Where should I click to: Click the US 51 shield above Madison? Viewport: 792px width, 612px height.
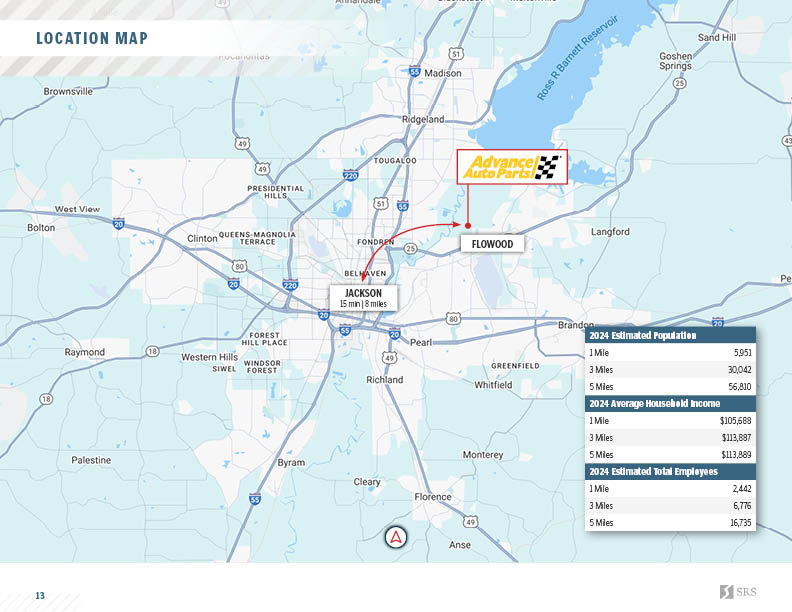click(x=456, y=54)
